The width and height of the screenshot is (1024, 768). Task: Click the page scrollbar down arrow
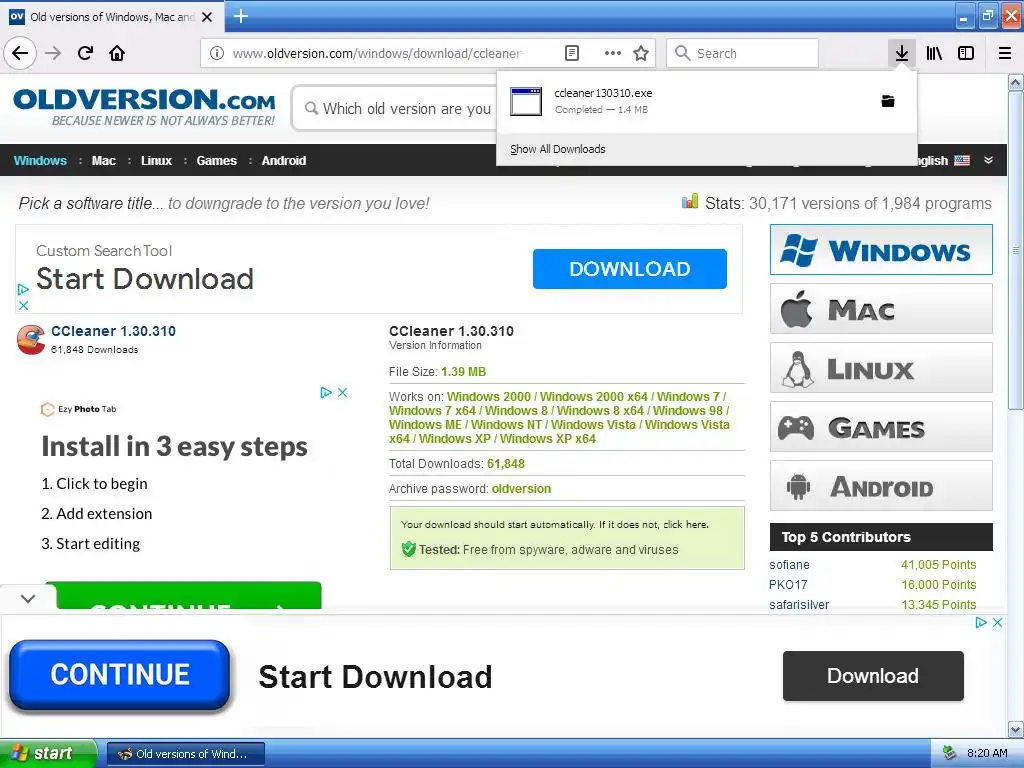[x=1016, y=729]
